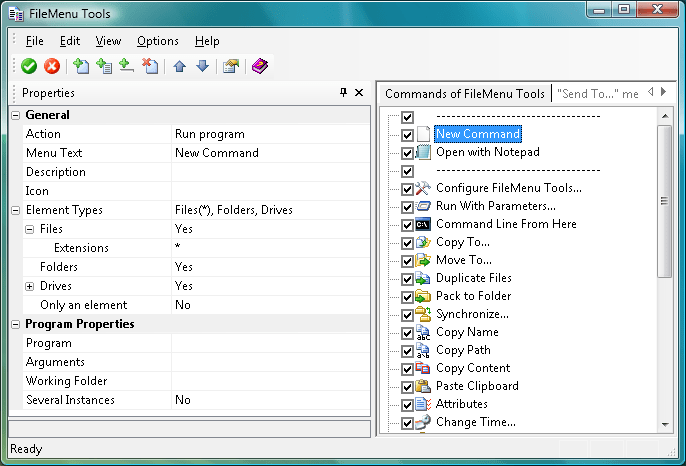Select the Change Time... command row
The height and width of the screenshot is (466, 686).
[476, 422]
